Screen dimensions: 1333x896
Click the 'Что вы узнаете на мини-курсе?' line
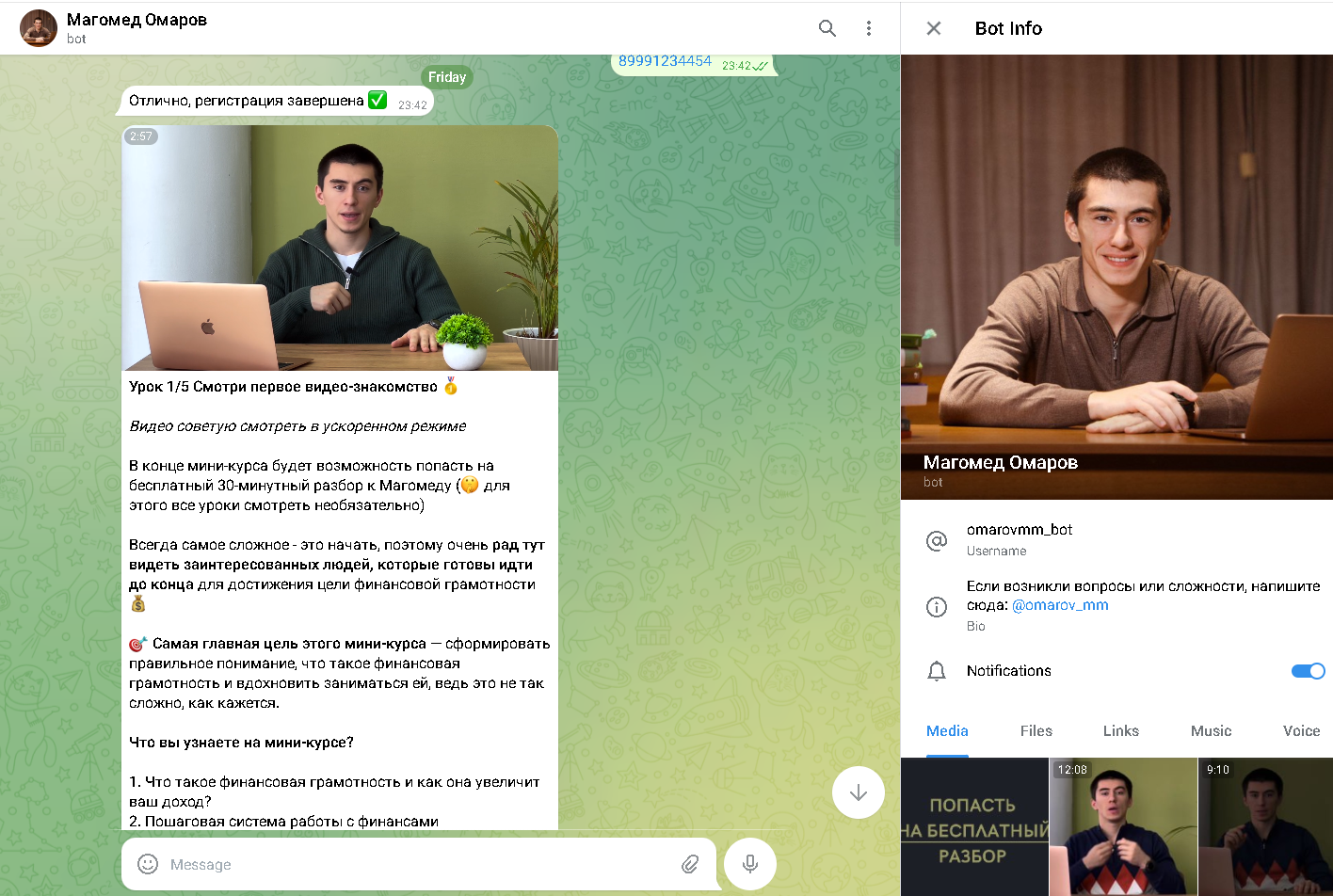pyautogui.click(x=241, y=743)
